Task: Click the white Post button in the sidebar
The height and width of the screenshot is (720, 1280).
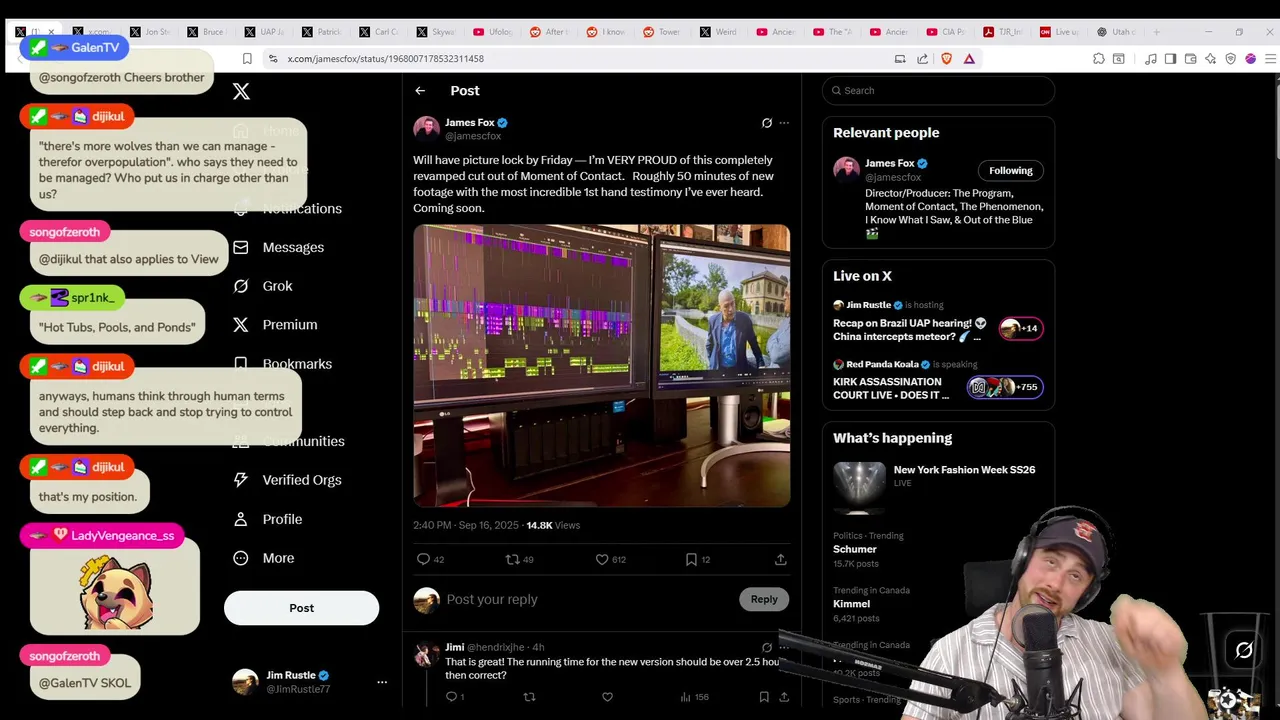Action: pyautogui.click(x=301, y=608)
